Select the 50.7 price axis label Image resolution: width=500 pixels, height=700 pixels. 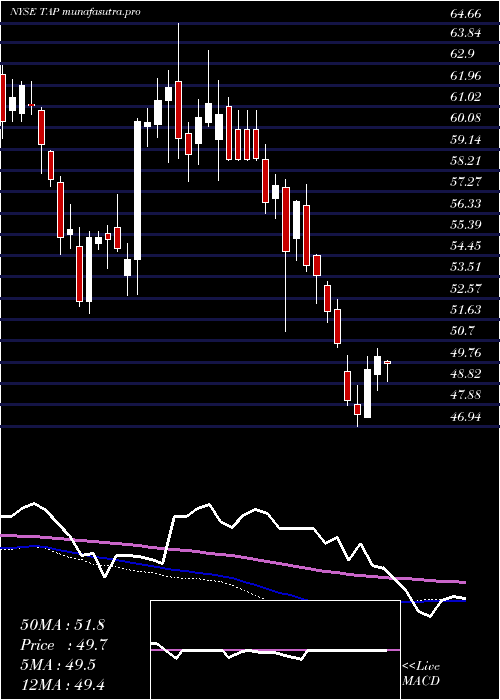click(x=462, y=331)
